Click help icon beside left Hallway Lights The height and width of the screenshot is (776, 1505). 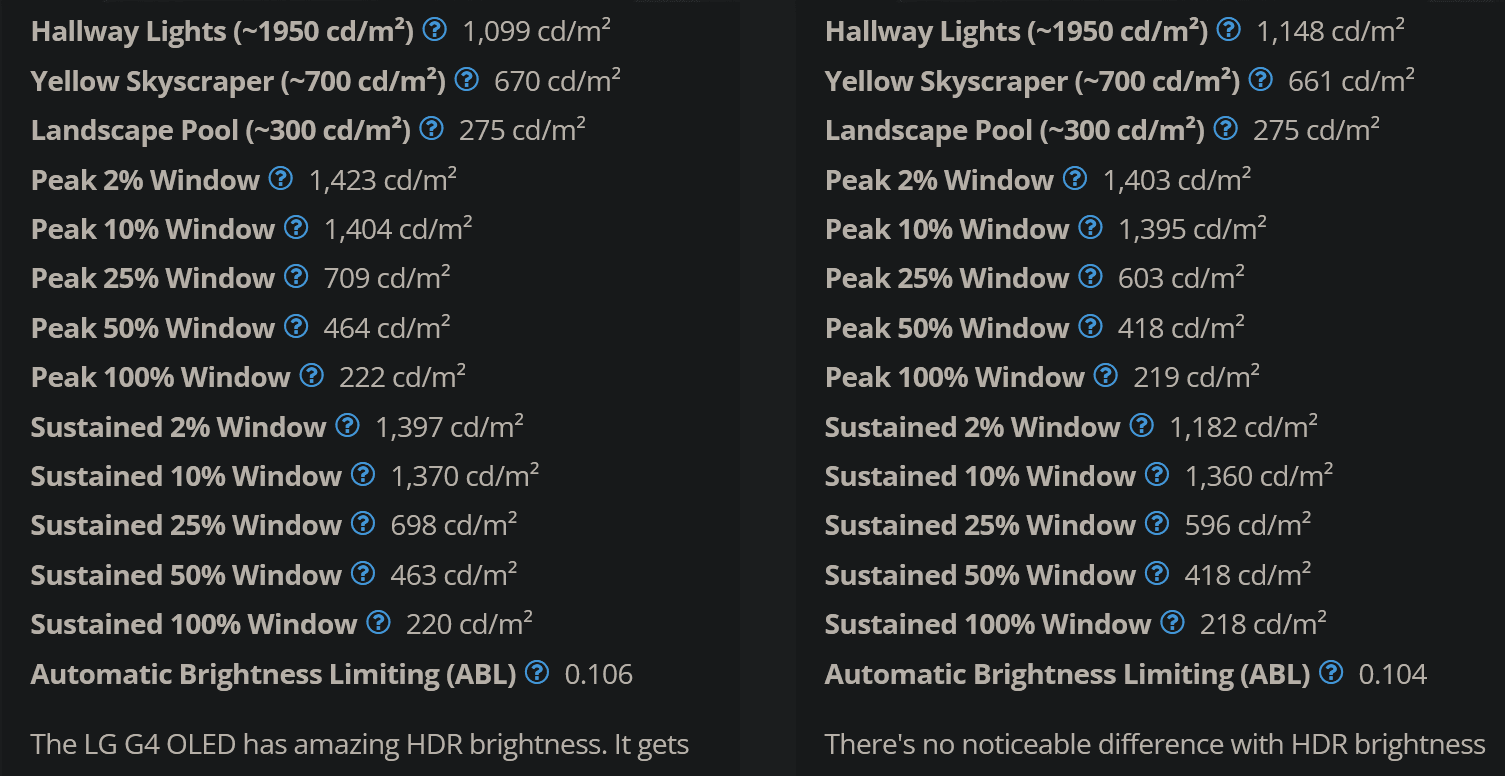pyautogui.click(x=434, y=30)
